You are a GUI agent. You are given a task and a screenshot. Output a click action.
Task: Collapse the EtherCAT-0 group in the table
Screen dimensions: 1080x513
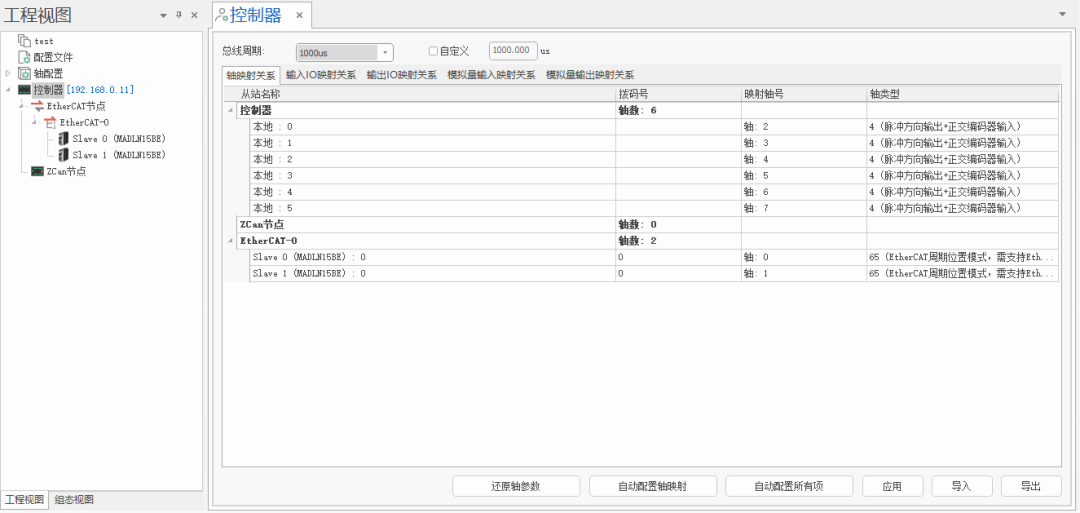[229, 241]
